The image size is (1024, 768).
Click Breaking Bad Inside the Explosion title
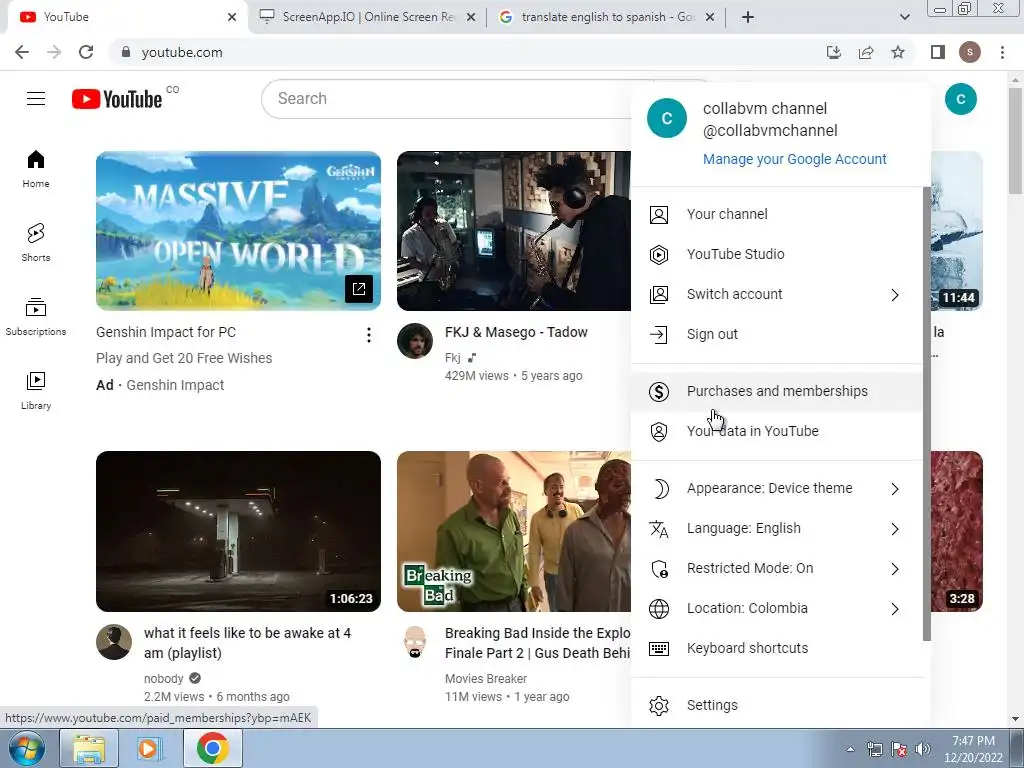(537, 643)
